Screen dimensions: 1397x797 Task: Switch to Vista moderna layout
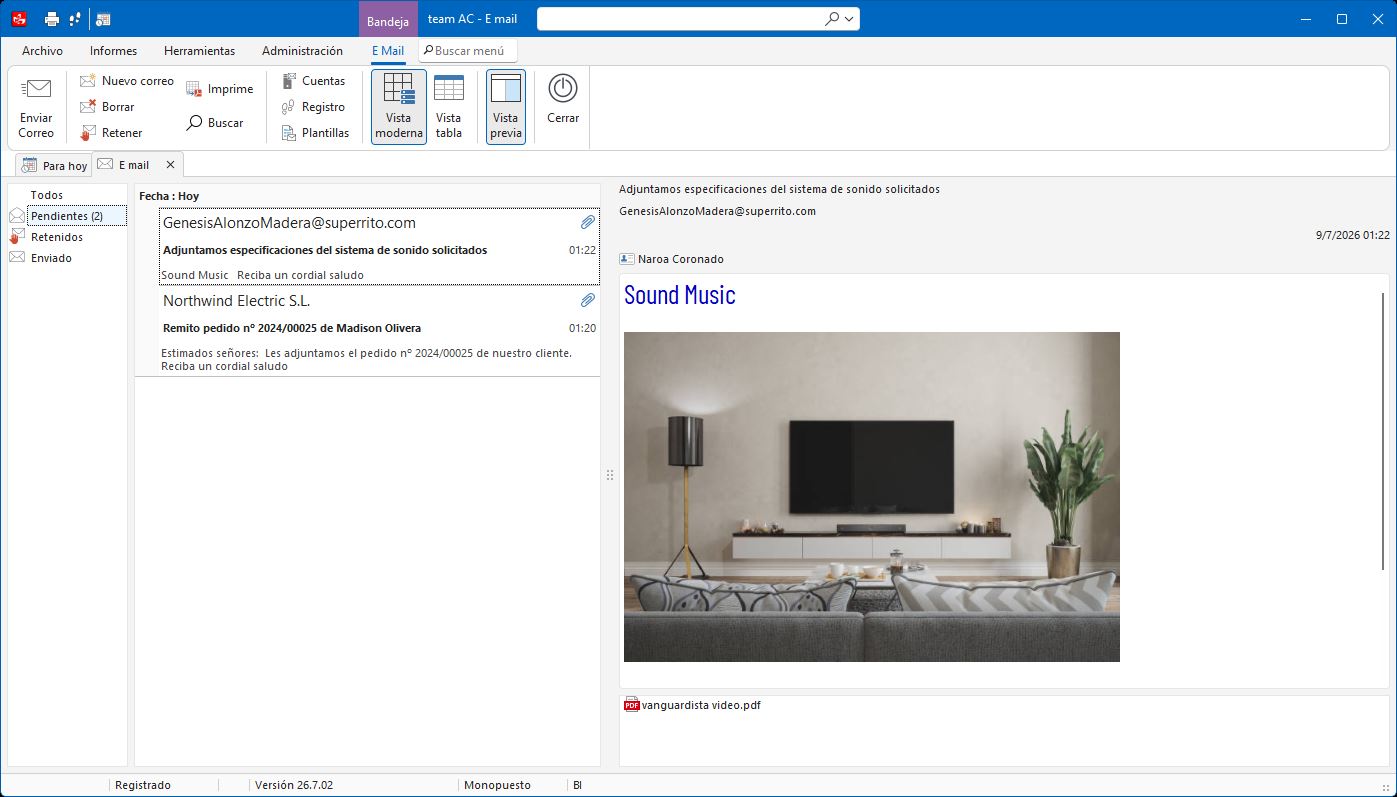coord(399,106)
